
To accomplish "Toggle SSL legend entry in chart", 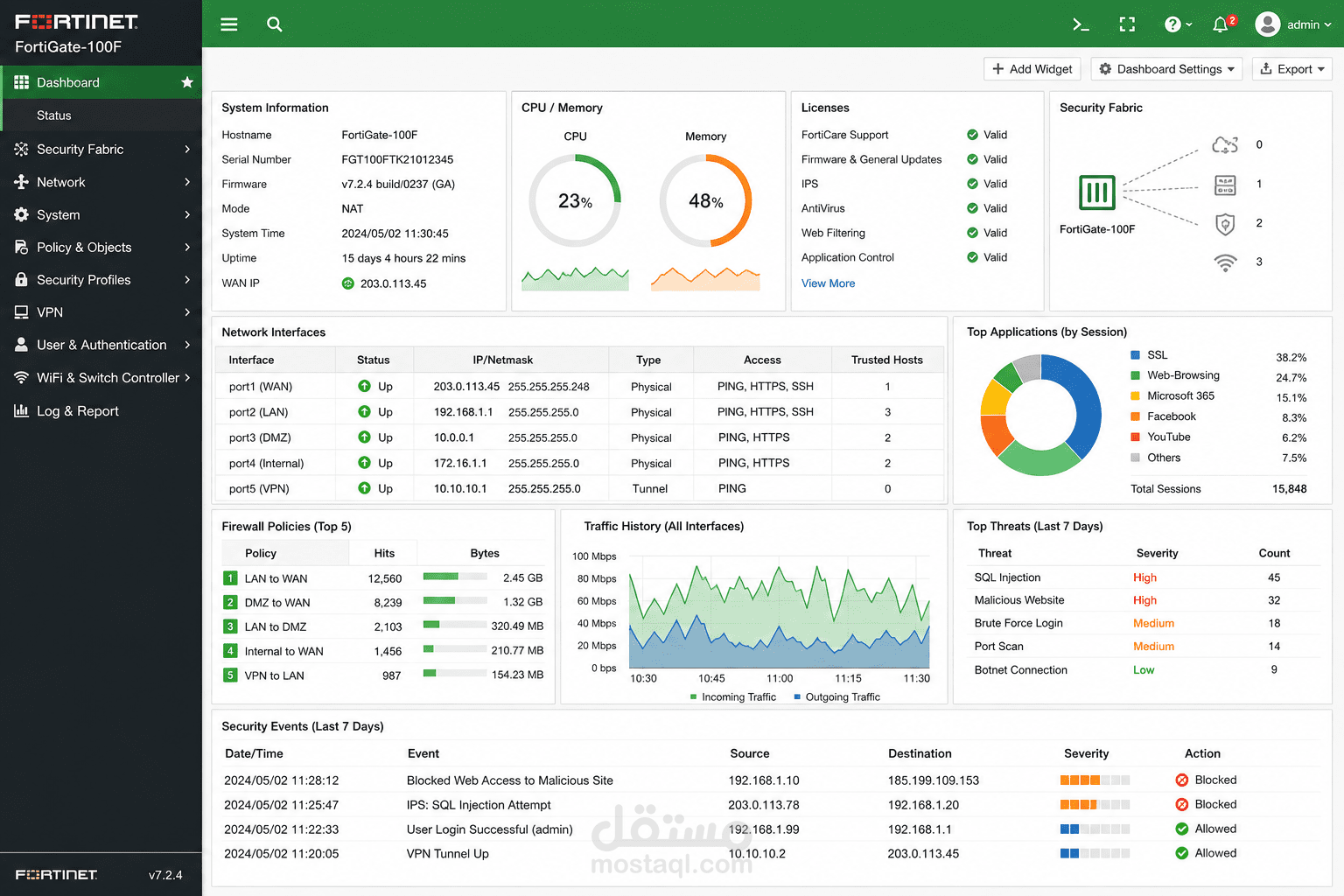I will [x=1149, y=355].
